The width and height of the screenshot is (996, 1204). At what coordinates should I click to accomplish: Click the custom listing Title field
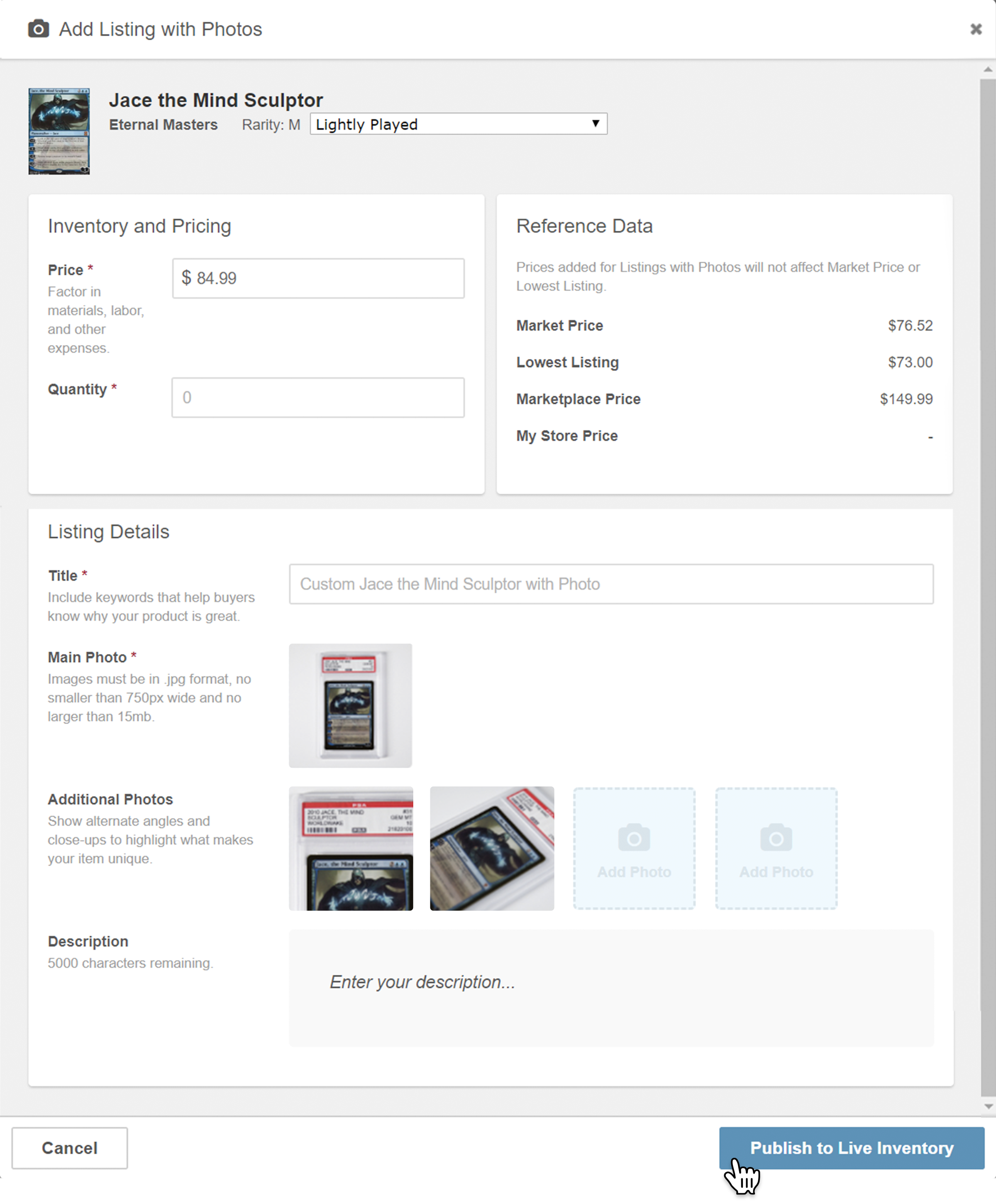[611, 584]
